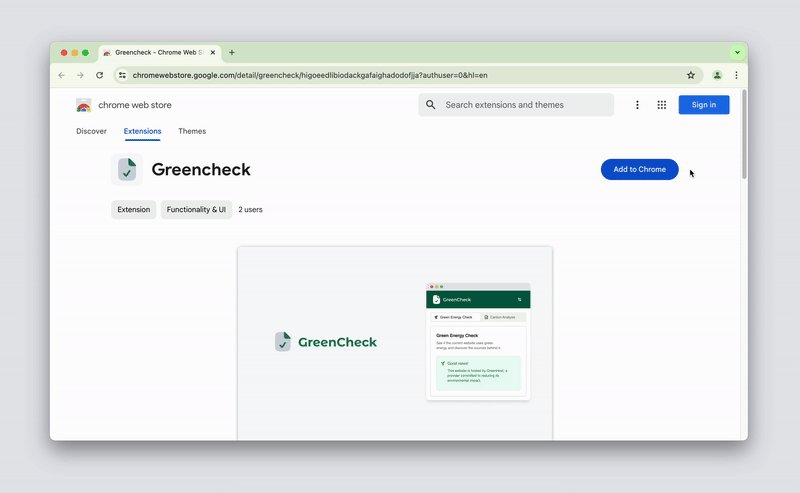Switch to the Themes tab
The height and width of the screenshot is (493, 800).
(x=192, y=131)
